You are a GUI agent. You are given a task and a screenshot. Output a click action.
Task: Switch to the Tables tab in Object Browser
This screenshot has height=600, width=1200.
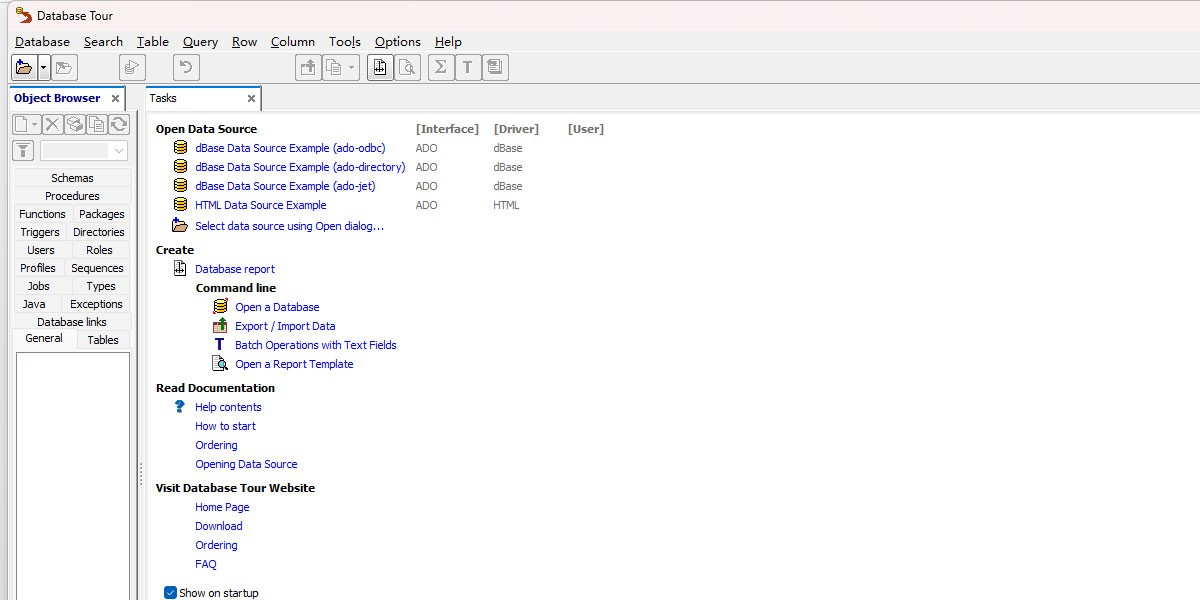(x=103, y=340)
